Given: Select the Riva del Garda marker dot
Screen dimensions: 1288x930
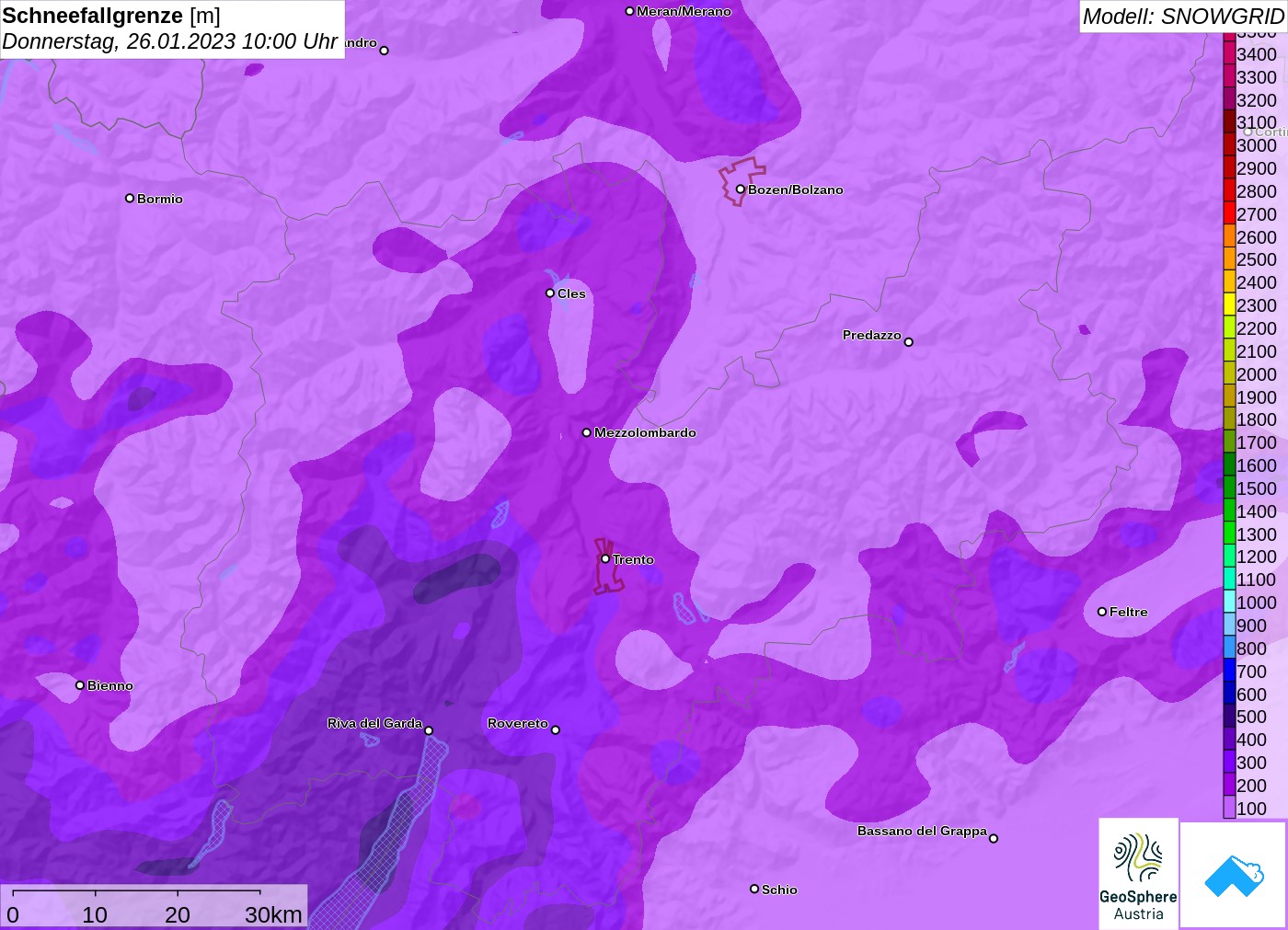Looking at the screenshot, I should [x=429, y=730].
